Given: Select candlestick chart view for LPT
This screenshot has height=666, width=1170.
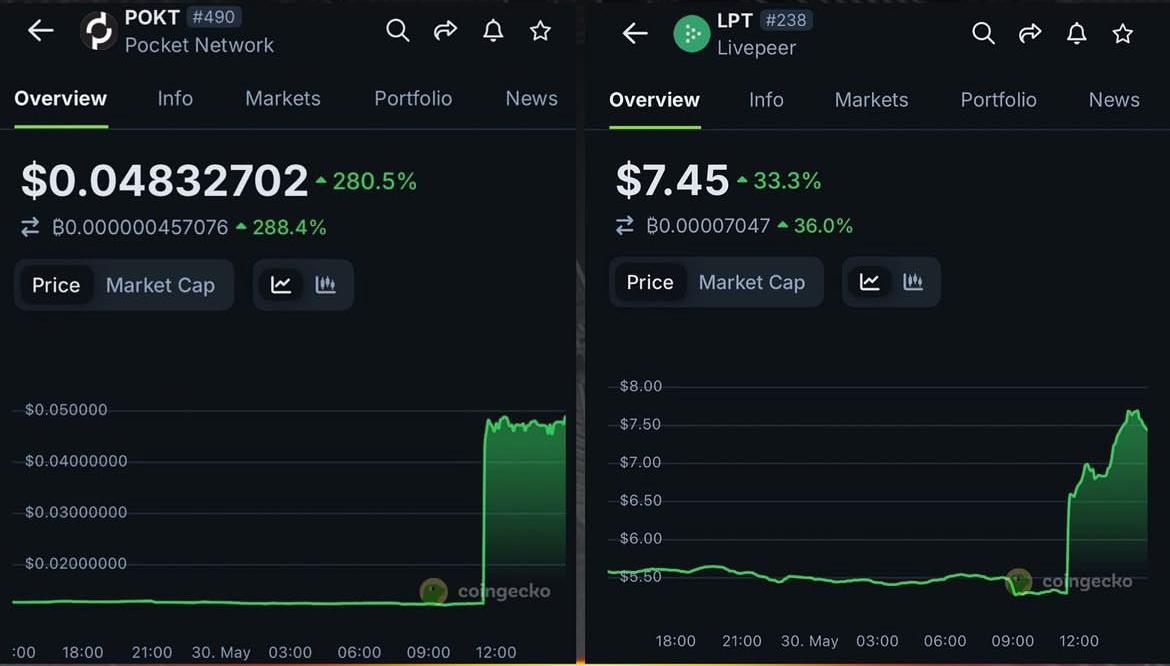Looking at the screenshot, I should [913, 282].
